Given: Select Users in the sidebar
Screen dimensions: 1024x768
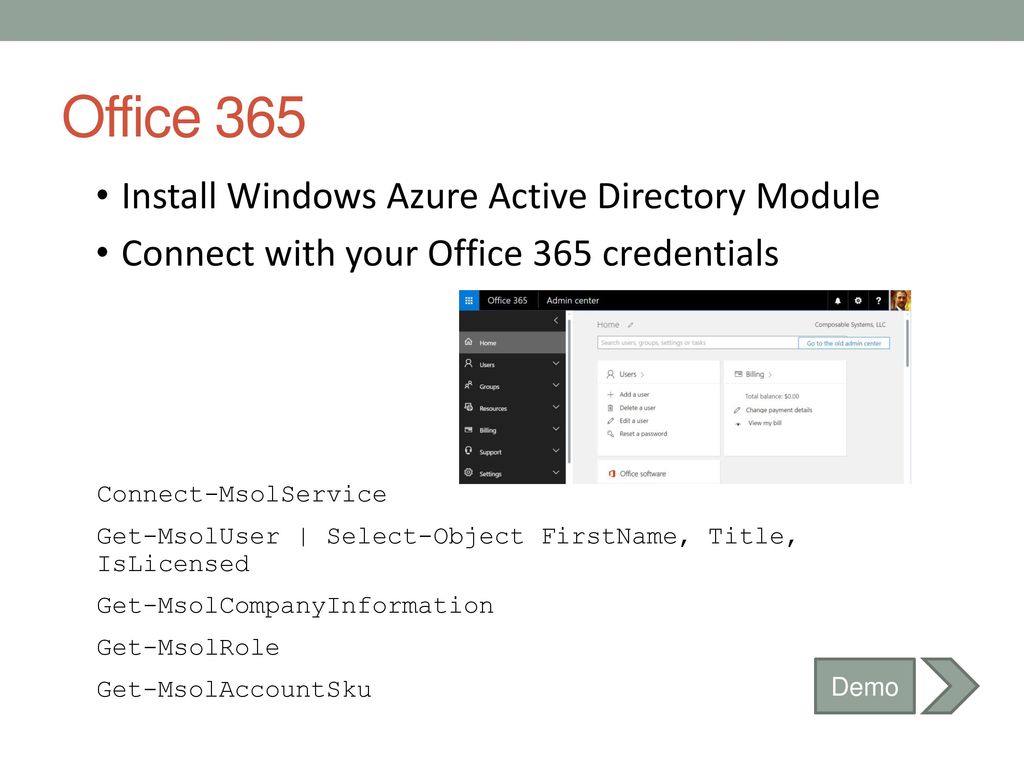Looking at the screenshot, I should 513,364.
